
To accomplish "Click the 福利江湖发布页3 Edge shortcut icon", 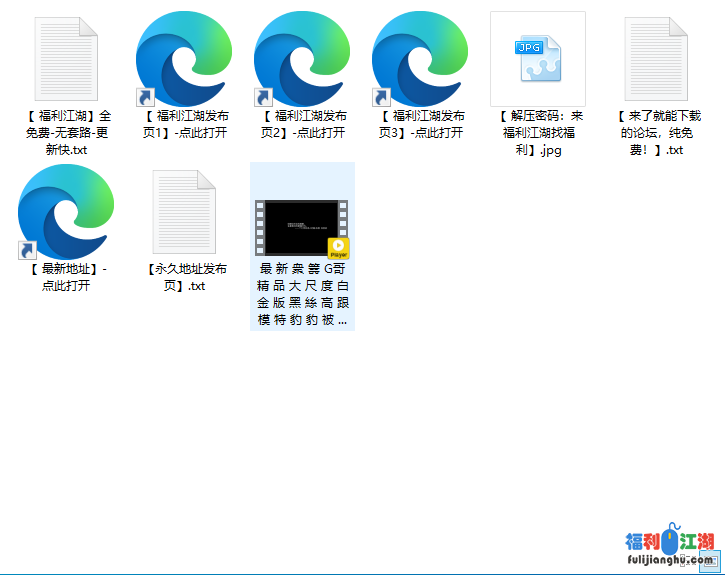I will (420, 60).
